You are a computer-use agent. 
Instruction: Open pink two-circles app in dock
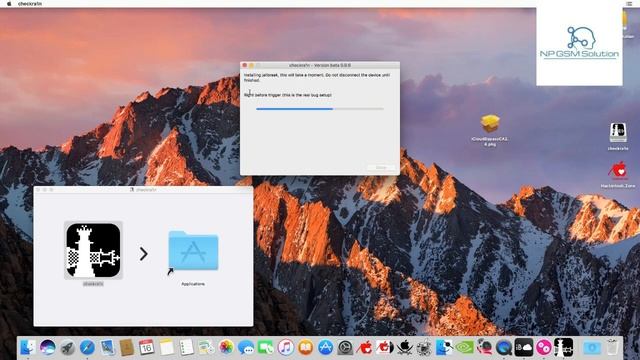543,348
